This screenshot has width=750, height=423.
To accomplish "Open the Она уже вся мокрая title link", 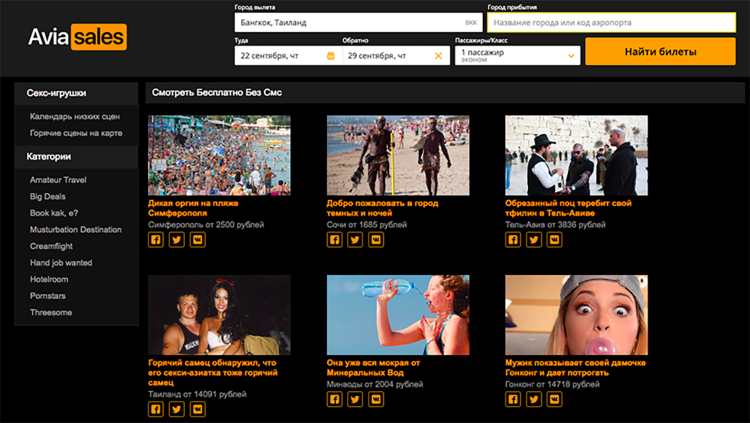I will (x=373, y=367).
